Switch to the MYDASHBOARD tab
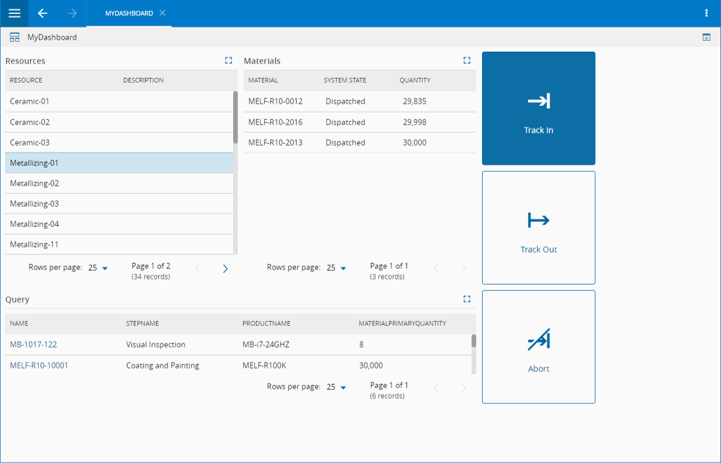721x463 pixels. [x=128, y=13]
